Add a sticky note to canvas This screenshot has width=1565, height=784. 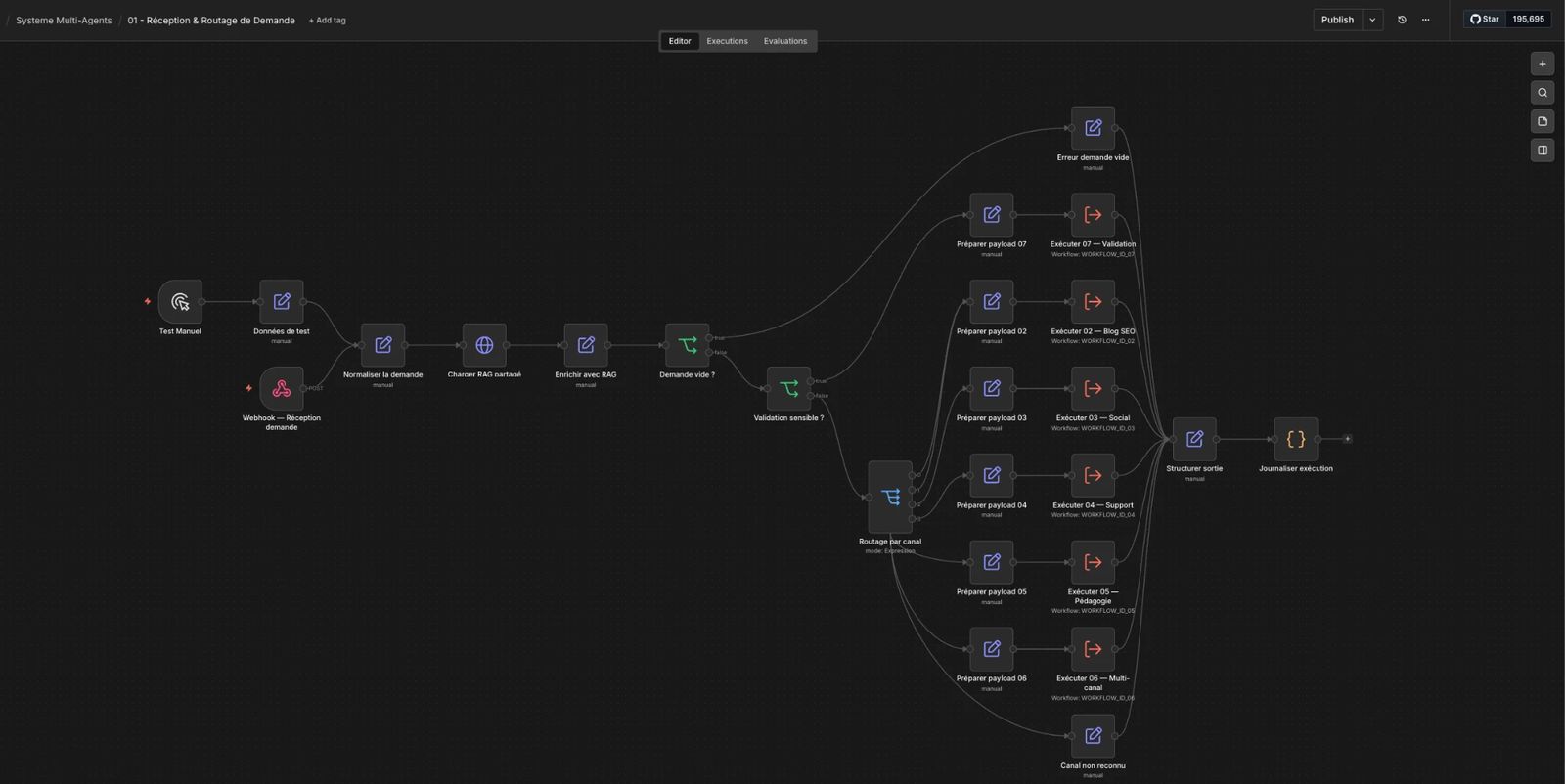pos(1543,121)
